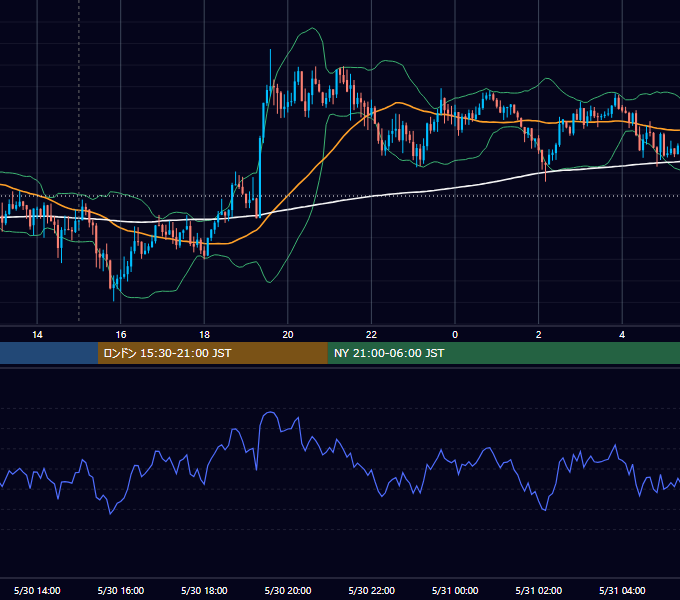Viewport: 680px width, 600px height.
Task: Click the 5/30 16:00 time label
Action: pyautogui.click(x=121, y=590)
